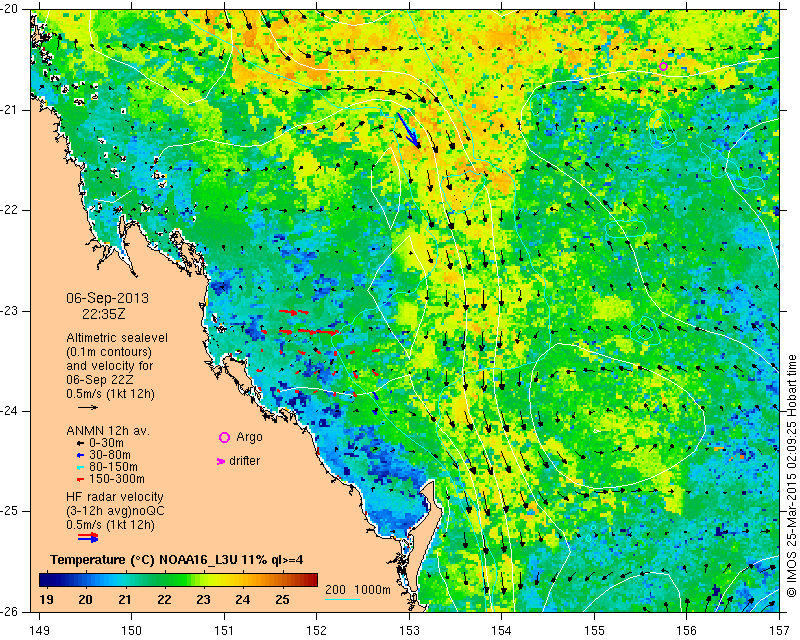Click the longitude axis label 153

(x=409, y=632)
